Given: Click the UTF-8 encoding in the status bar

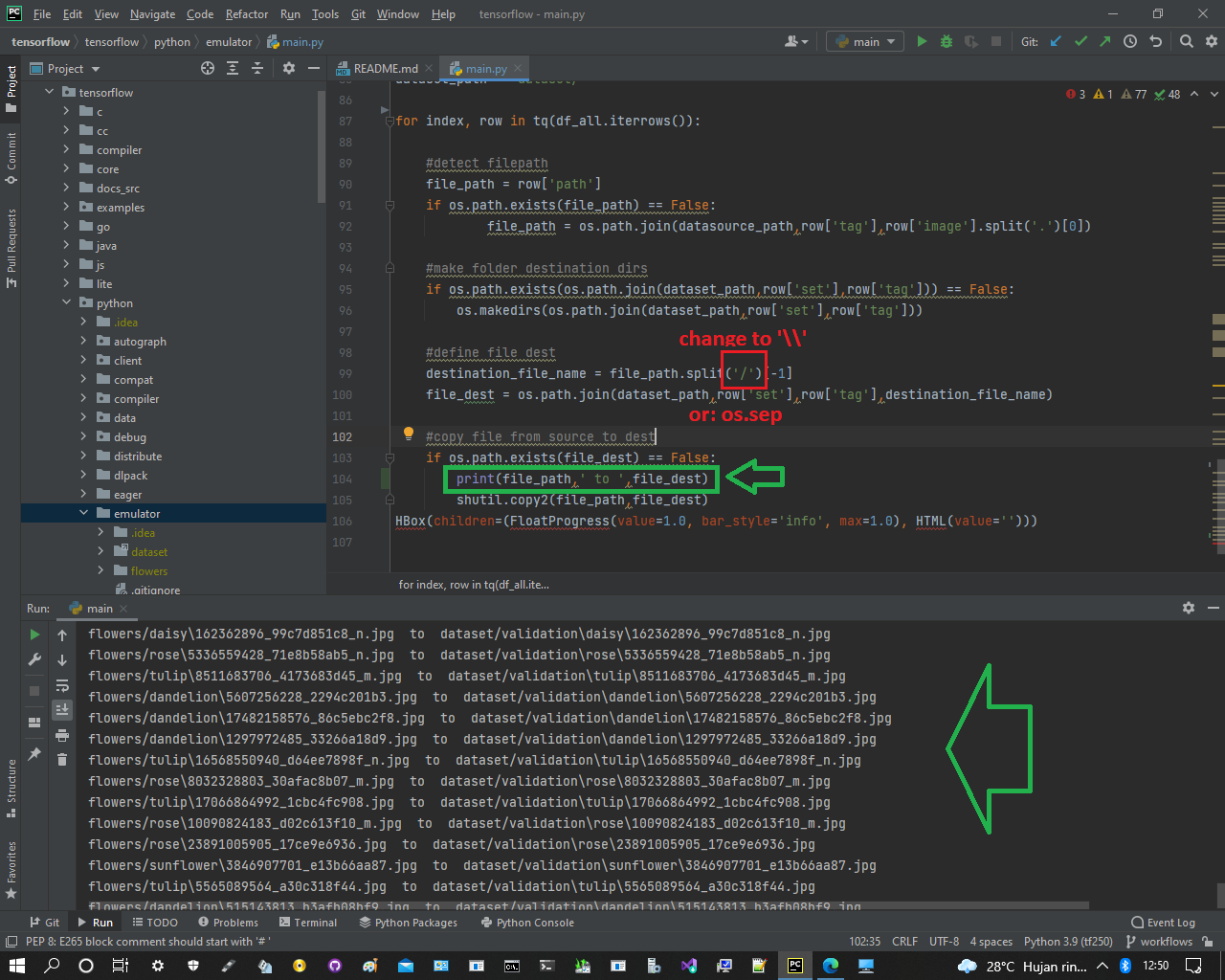Looking at the screenshot, I should coord(944,942).
